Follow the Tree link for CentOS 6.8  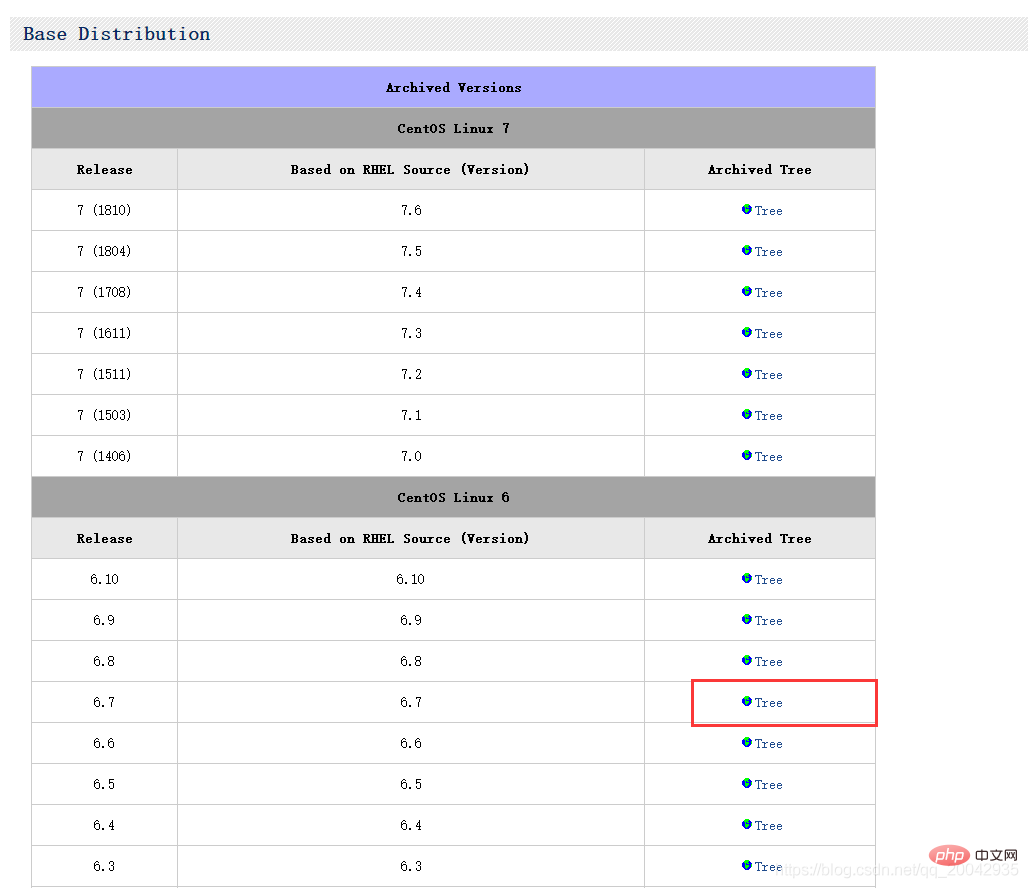coord(768,662)
